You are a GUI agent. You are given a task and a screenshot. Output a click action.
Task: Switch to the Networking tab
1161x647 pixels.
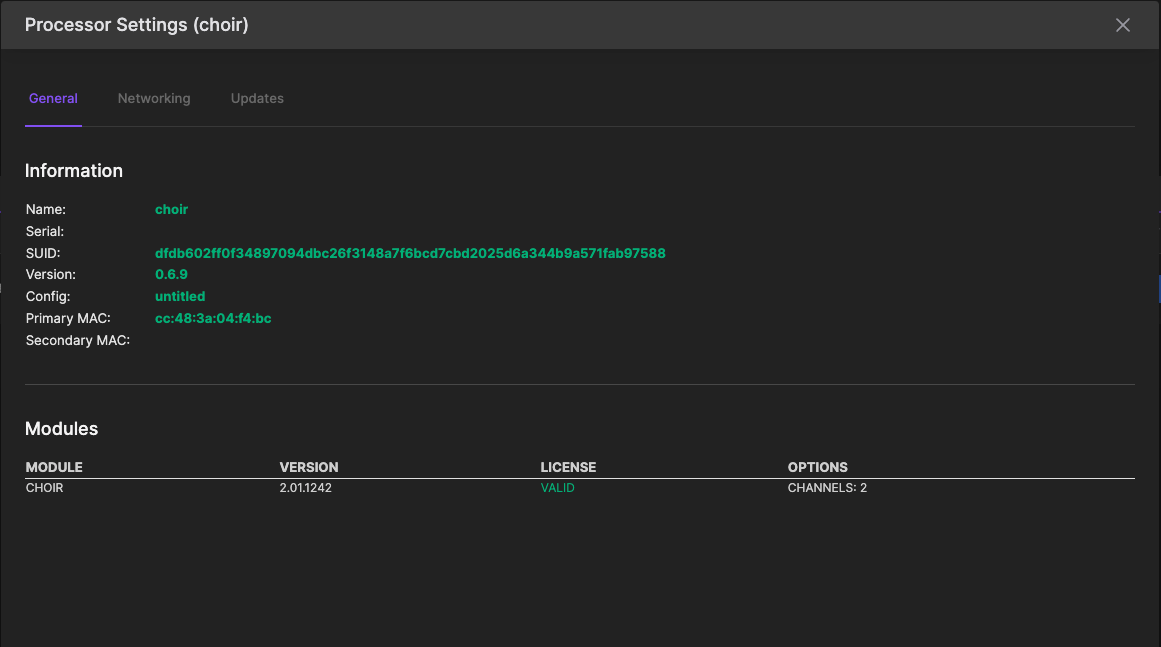[154, 99]
